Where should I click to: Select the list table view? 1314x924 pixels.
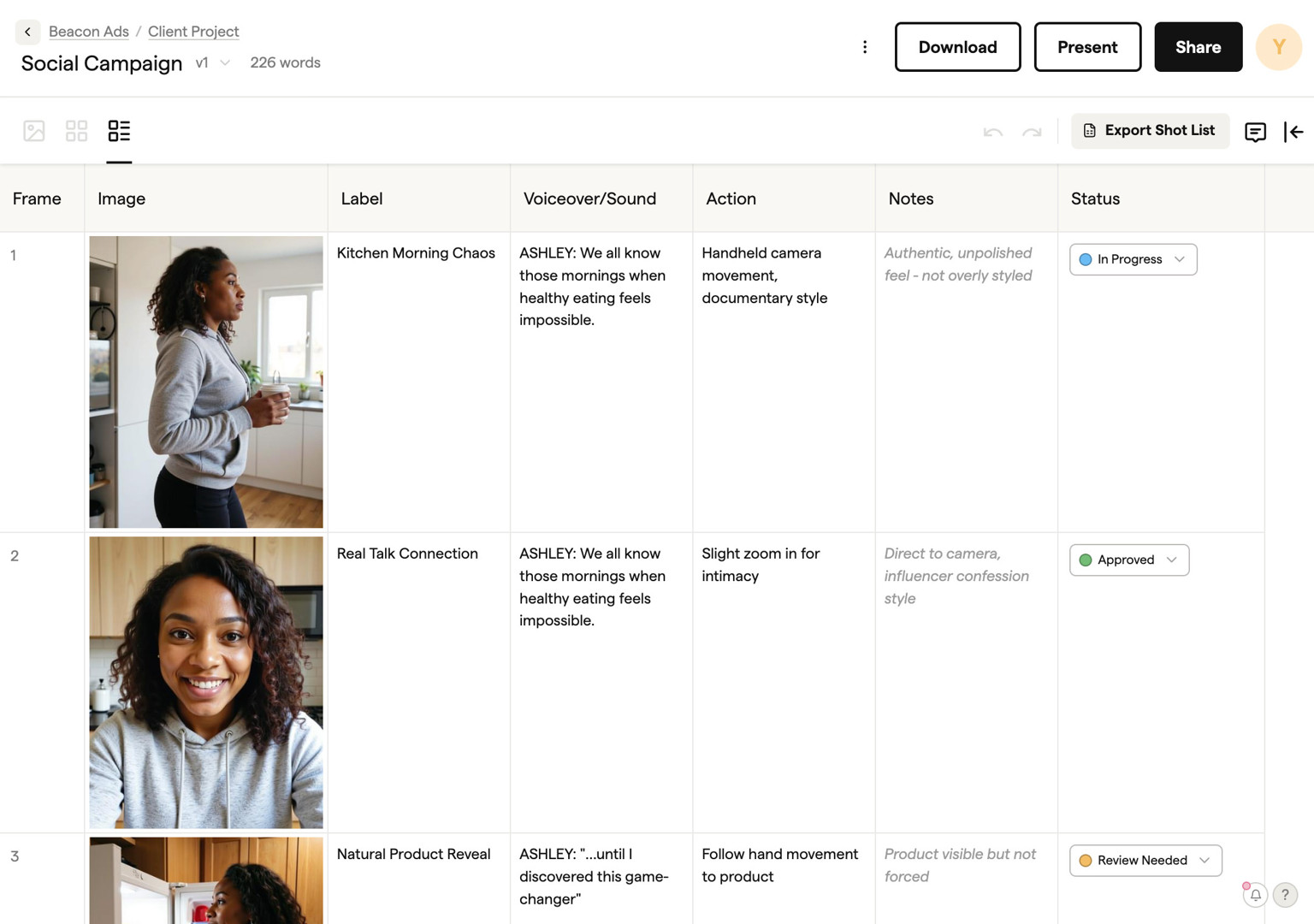coord(119,131)
